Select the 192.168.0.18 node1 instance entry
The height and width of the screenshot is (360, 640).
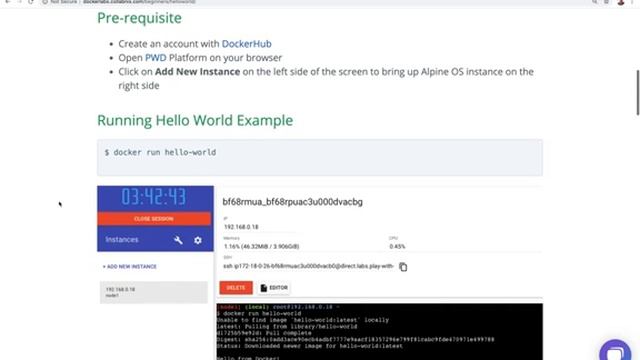coord(153,292)
